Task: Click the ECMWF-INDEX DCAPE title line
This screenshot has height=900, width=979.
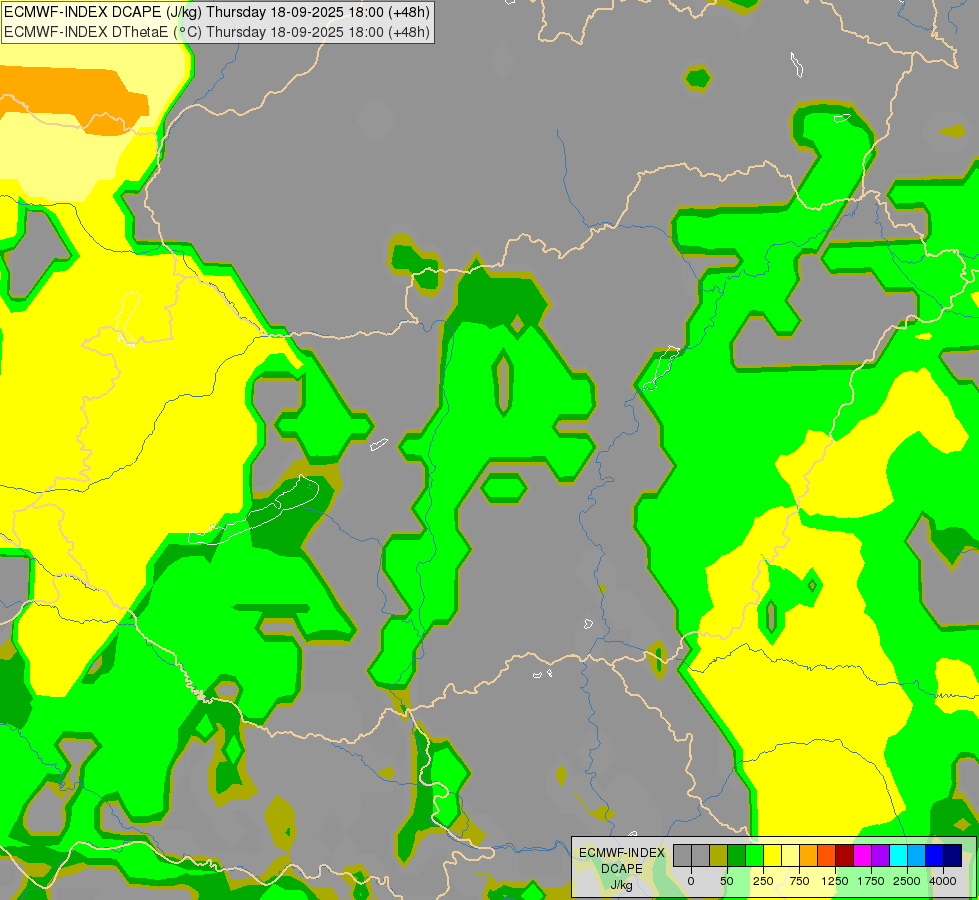Action: click(x=217, y=12)
